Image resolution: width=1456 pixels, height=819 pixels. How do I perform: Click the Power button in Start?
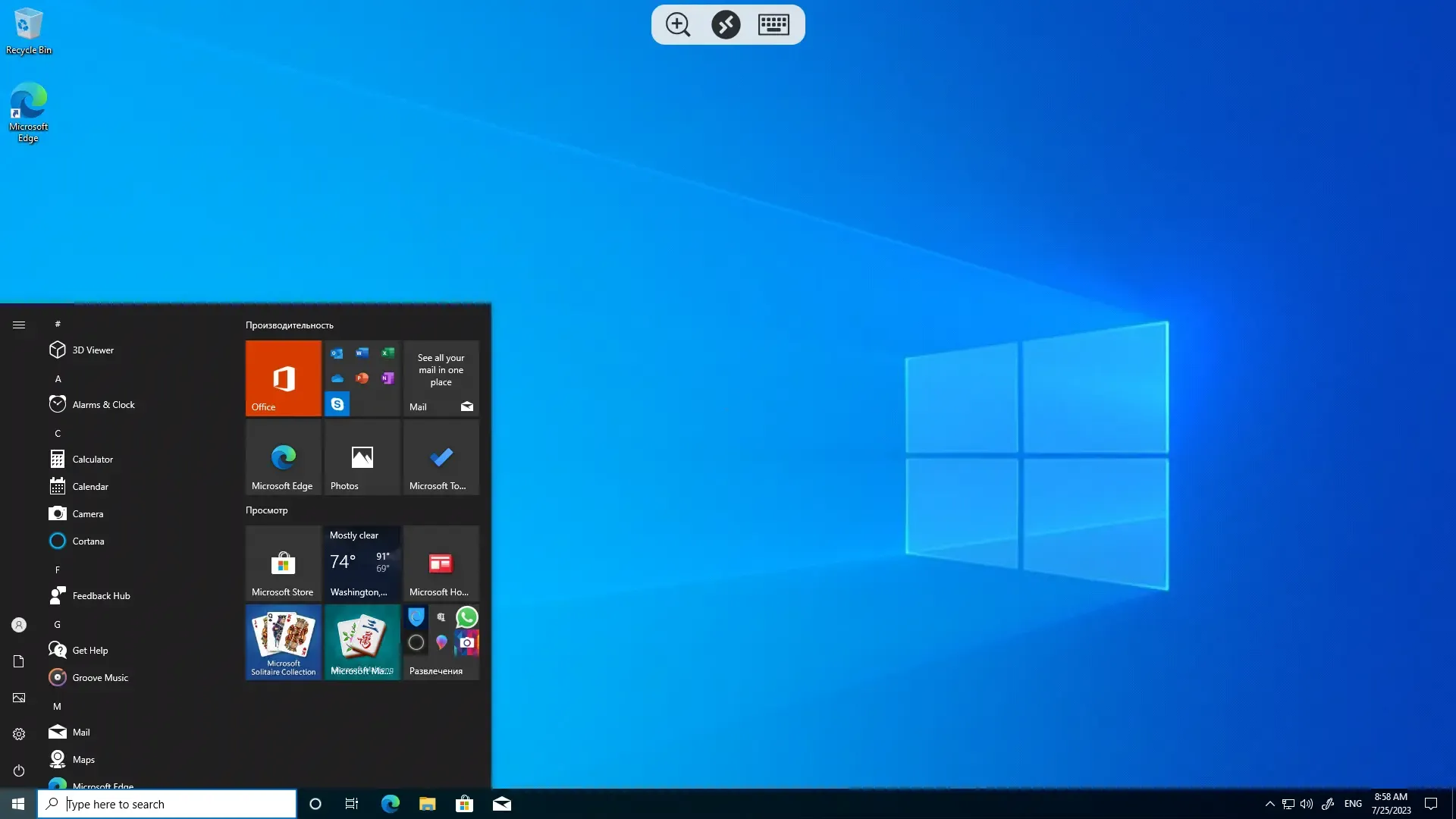click(x=19, y=770)
